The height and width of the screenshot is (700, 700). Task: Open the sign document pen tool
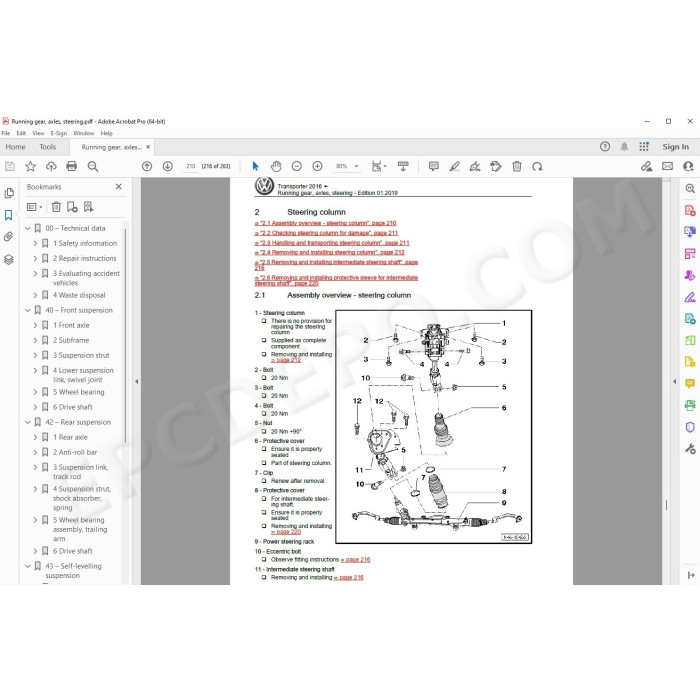pos(475,167)
